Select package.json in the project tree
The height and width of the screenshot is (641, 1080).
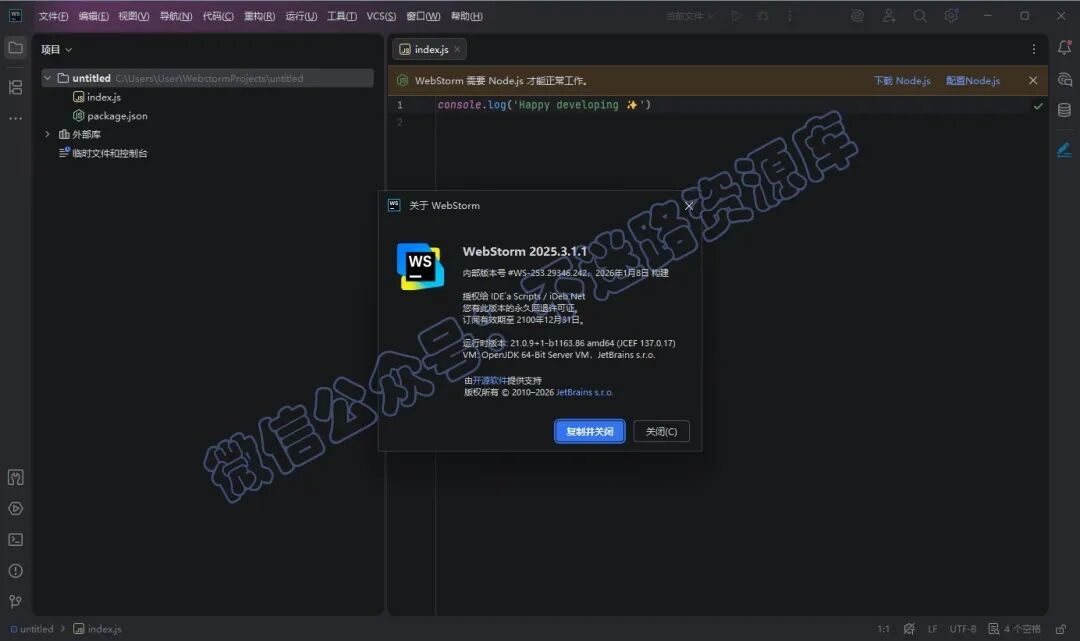coord(110,116)
